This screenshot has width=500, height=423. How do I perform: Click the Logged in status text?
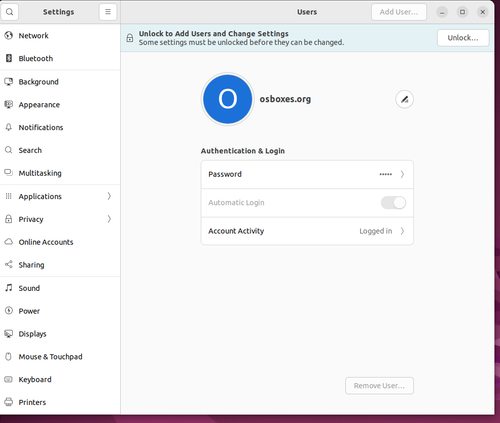click(x=375, y=231)
